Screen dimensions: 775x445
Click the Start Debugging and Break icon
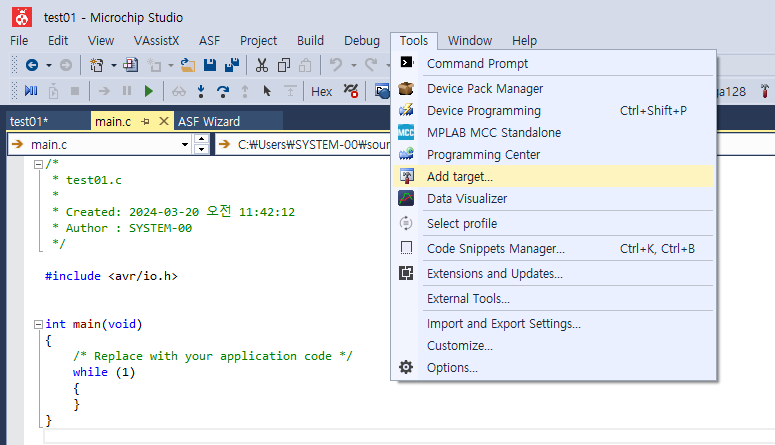(x=31, y=91)
